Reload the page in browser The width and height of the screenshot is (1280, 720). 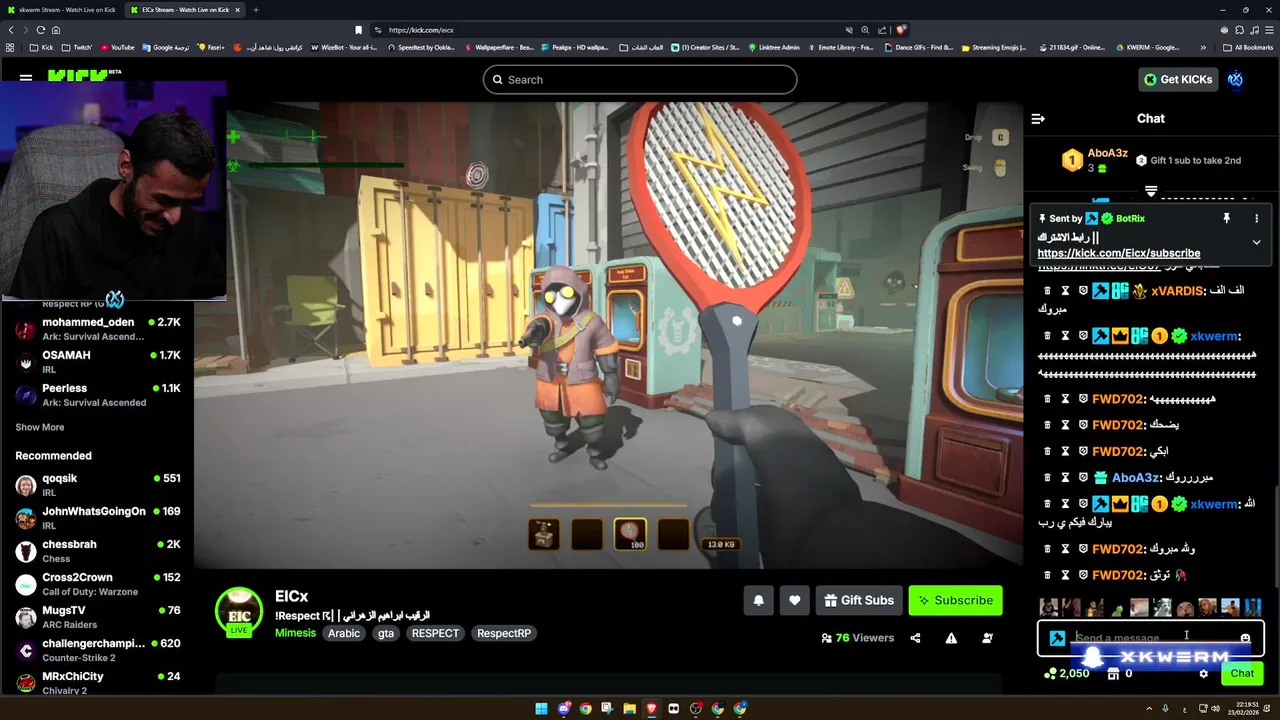tap(40, 30)
